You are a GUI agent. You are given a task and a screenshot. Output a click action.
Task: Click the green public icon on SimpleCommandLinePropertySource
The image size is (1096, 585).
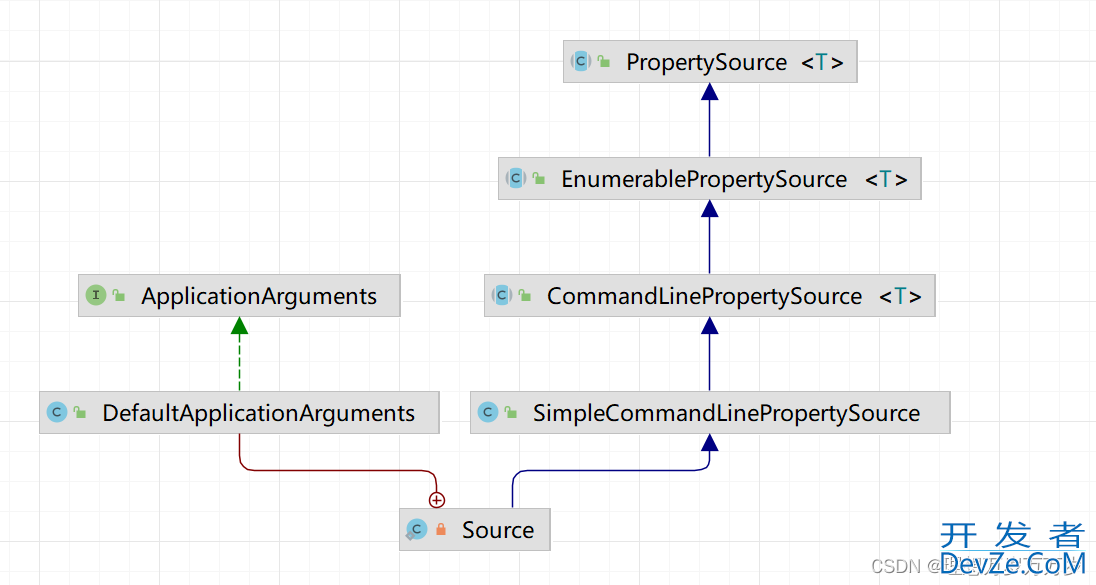click(511, 412)
